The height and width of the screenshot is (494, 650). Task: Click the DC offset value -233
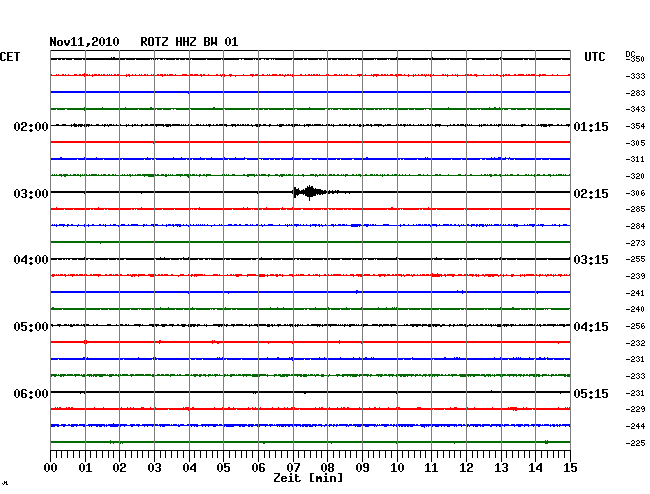coord(635,376)
